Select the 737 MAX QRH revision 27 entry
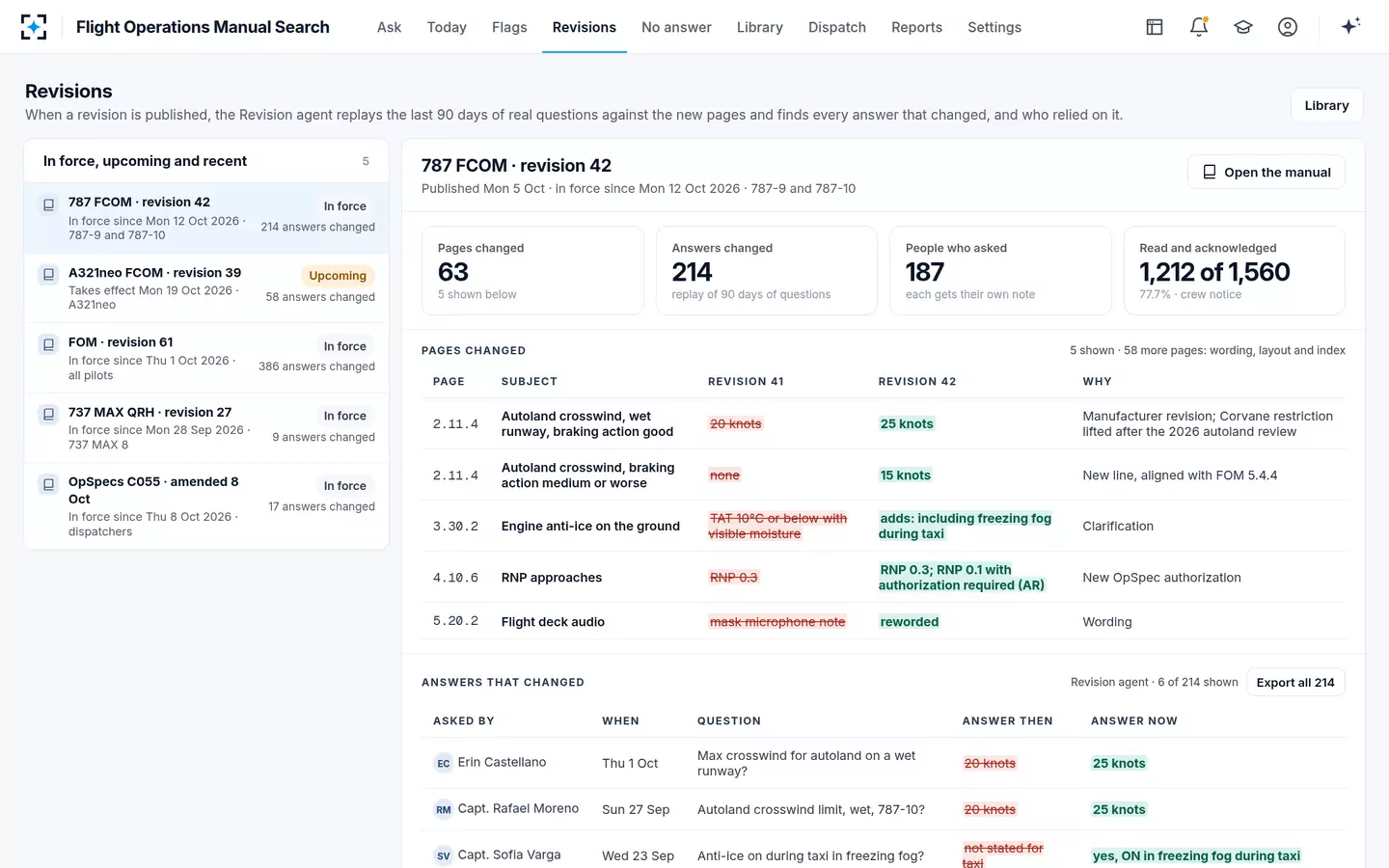Viewport: 1389px width, 868px height. point(206,427)
